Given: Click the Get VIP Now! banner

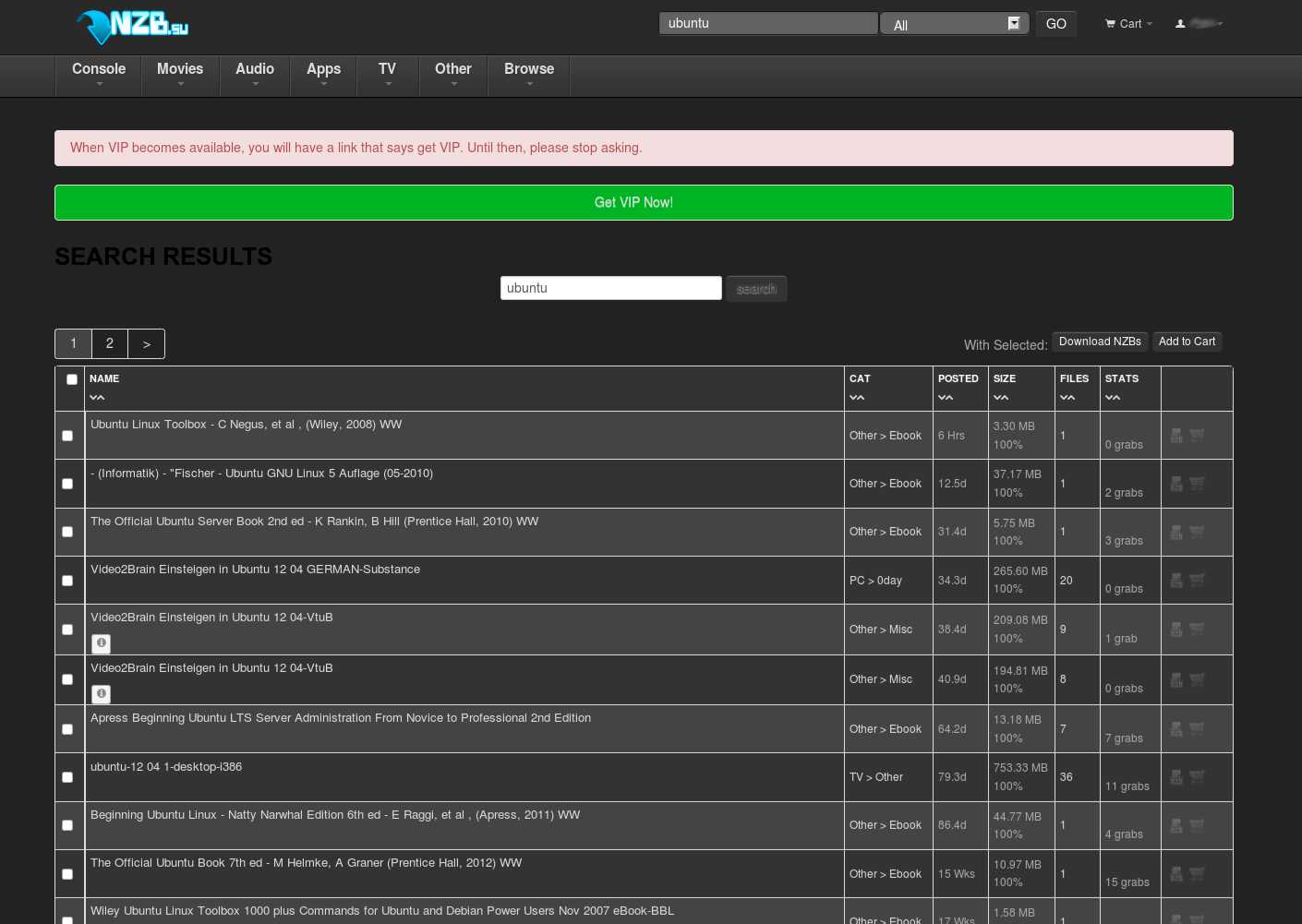Looking at the screenshot, I should coord(644,203).
